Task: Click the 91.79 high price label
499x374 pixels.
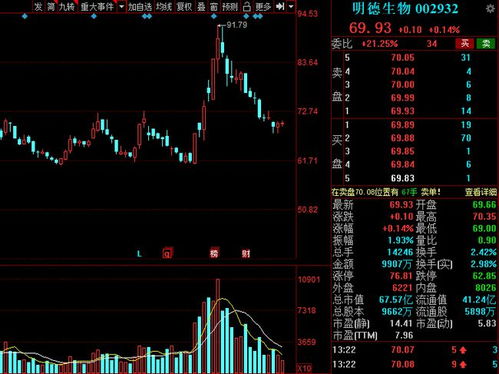Action: click(x=237, y=25)
